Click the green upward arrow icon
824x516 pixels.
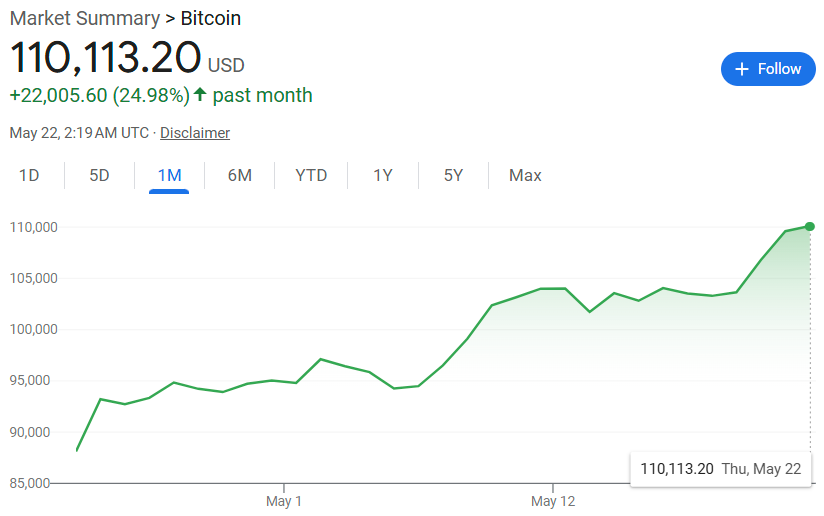click(x=200, y=95)
